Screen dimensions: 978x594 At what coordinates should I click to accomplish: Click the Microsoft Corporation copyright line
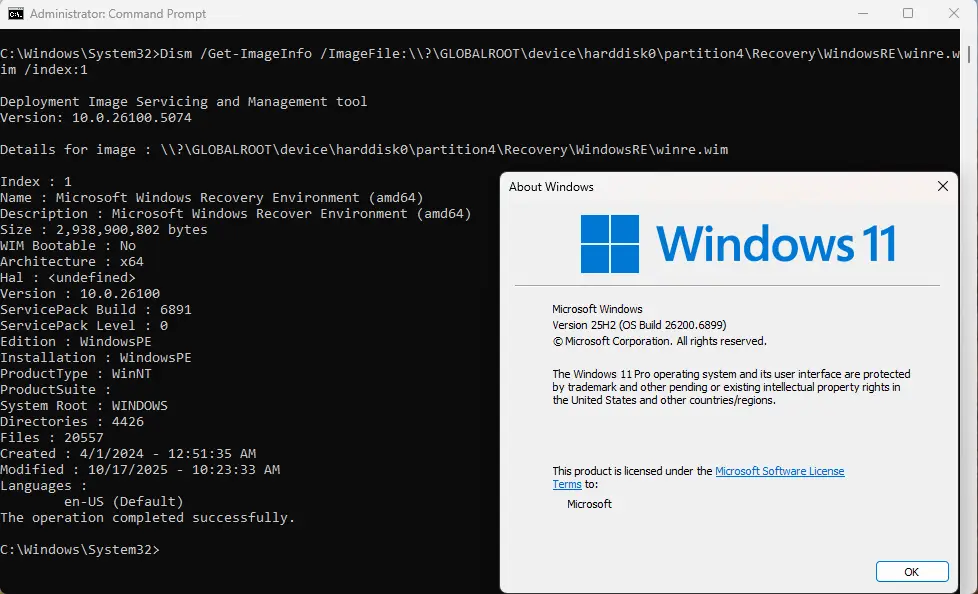point(659,341)
